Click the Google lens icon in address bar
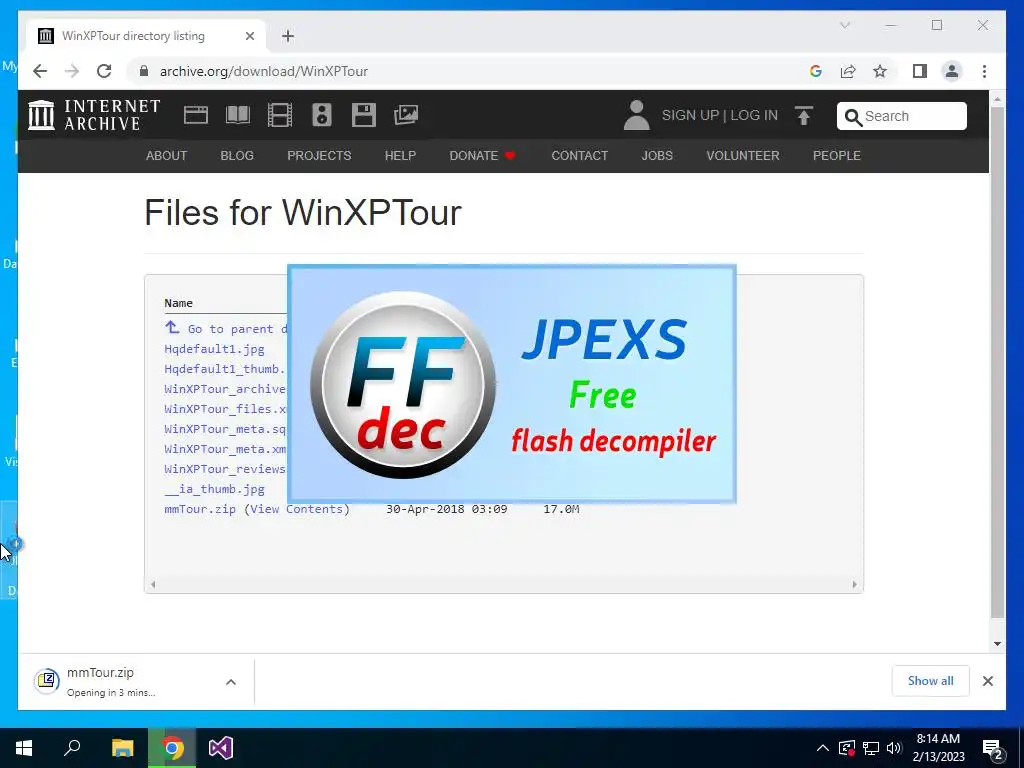This screenshot has height=768, width=1024. point(816,71)
